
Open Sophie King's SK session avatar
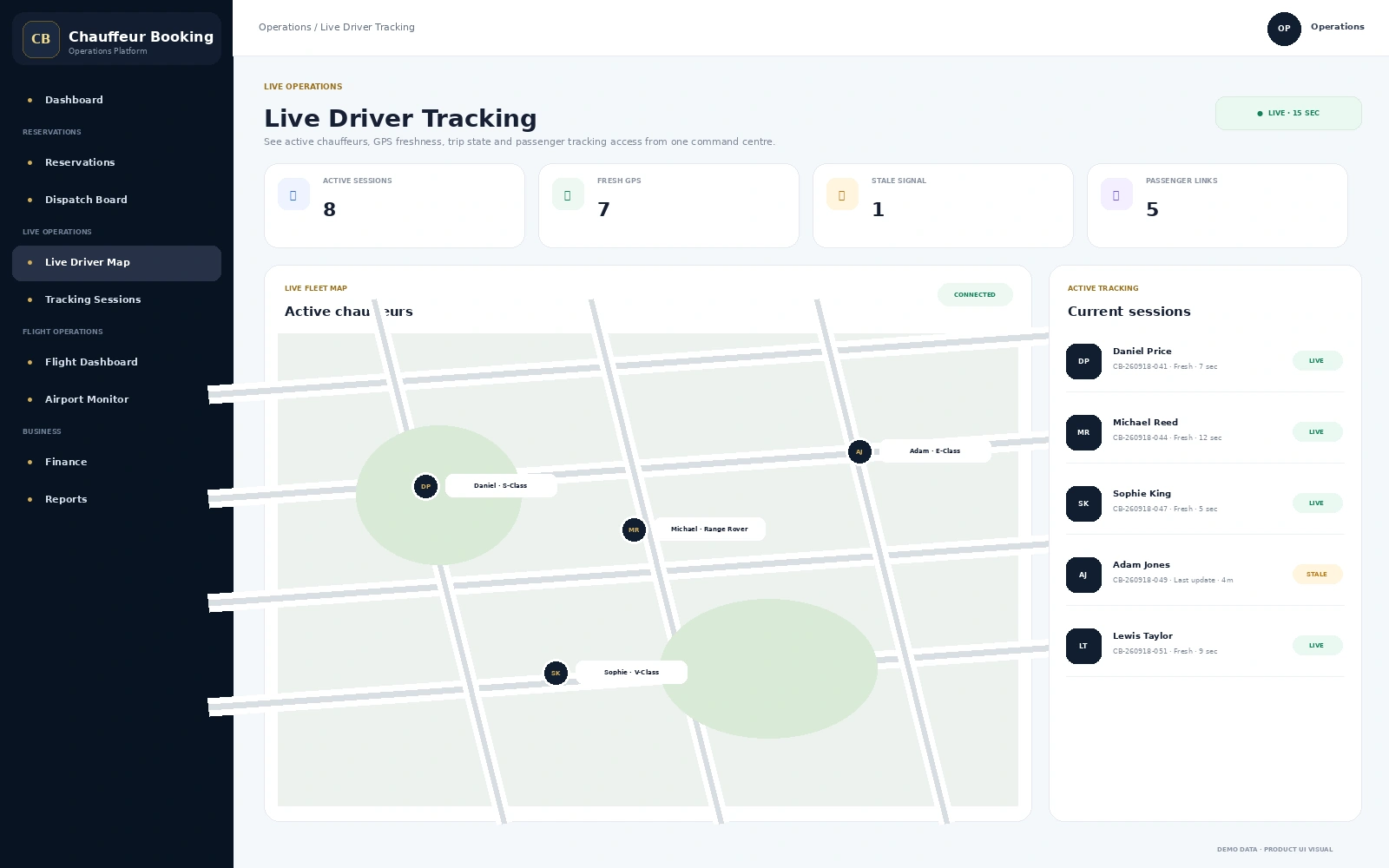[1083, 503]
